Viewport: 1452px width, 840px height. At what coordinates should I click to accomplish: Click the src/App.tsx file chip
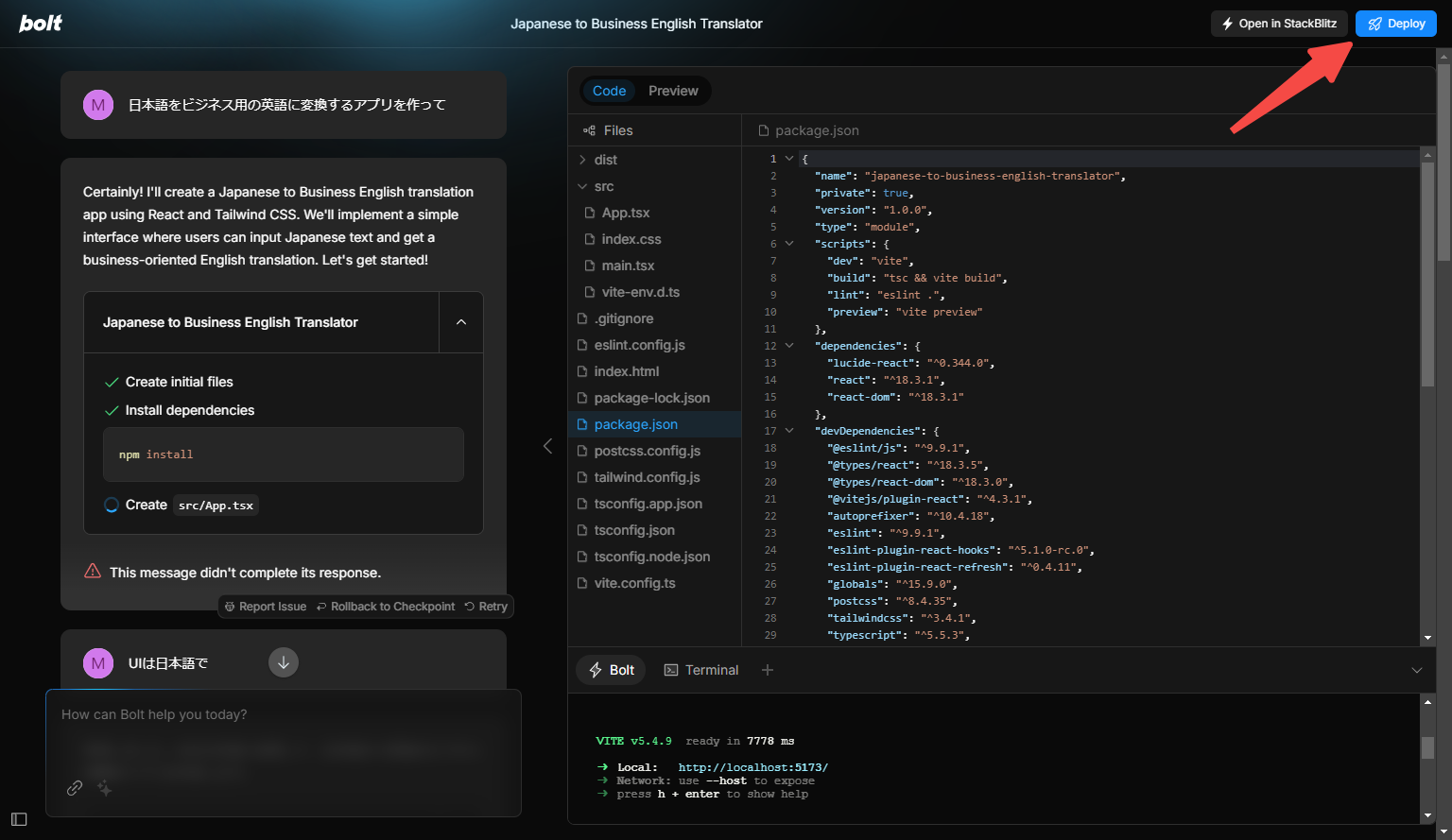(216, 506)
